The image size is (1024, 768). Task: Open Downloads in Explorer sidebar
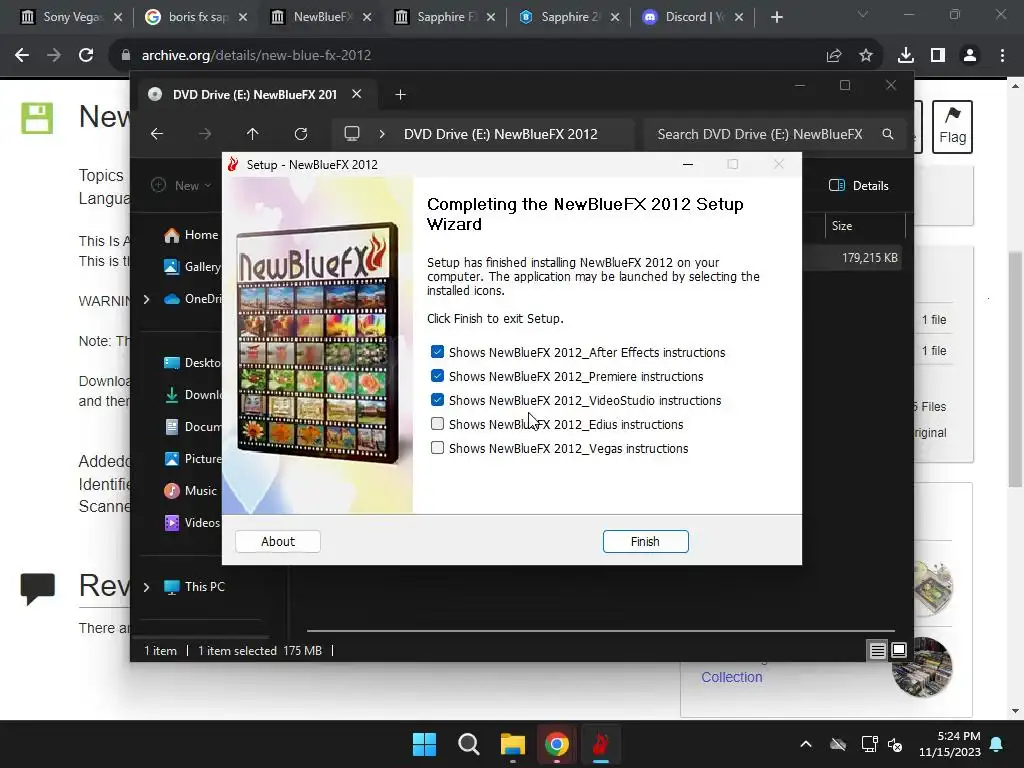192,394
